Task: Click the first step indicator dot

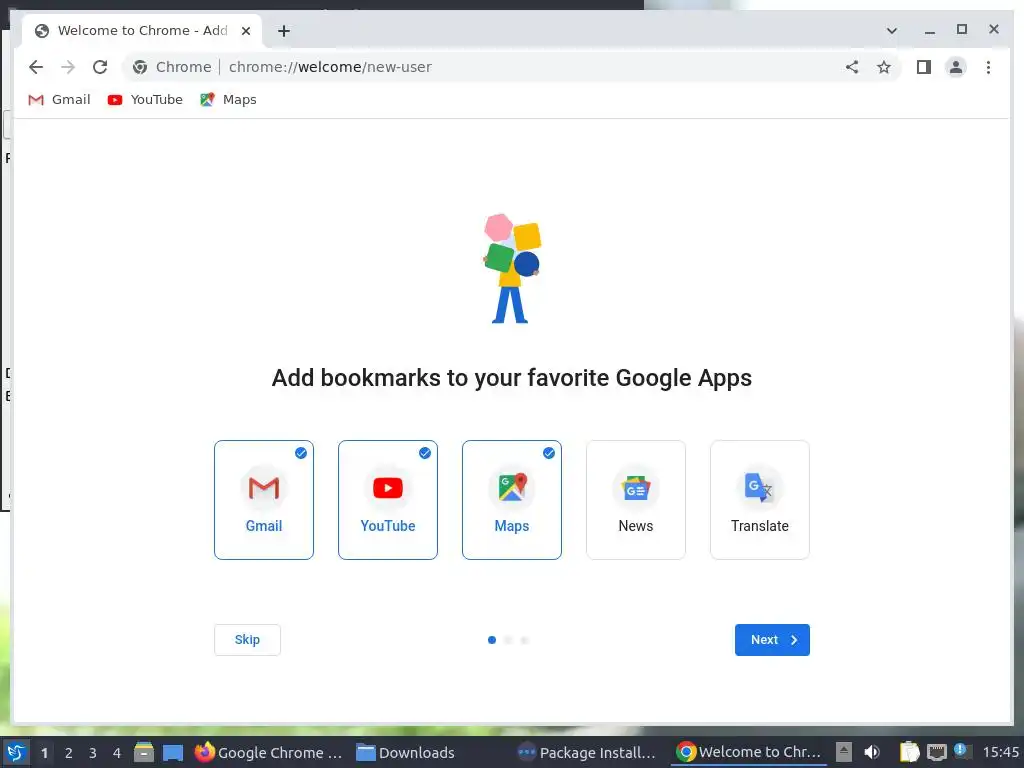Action: point(492,640)
